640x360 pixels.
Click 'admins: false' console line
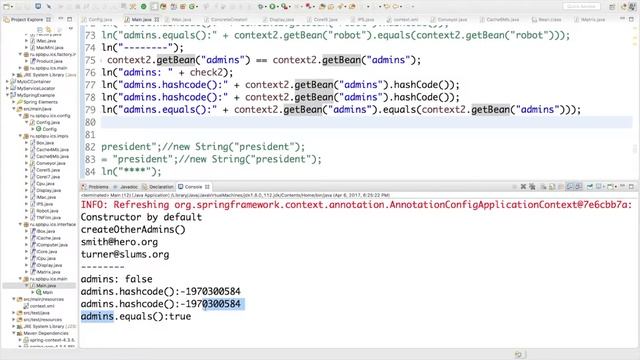point(116,279)
